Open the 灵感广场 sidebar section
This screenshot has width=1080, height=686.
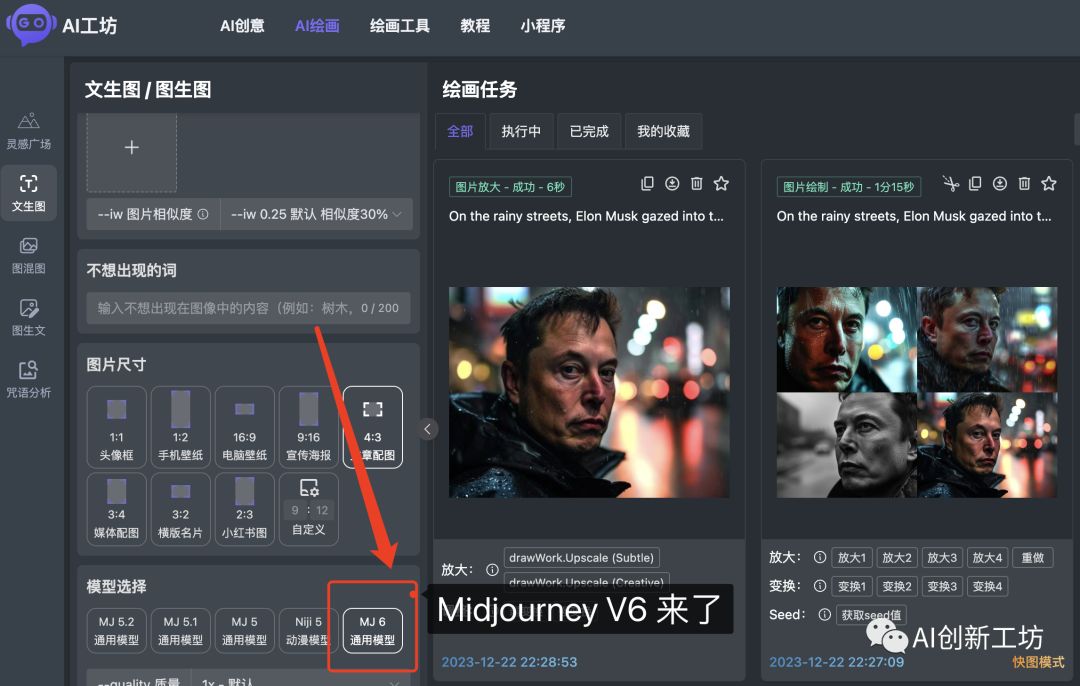pyautogui.click(x=28, y=130)
